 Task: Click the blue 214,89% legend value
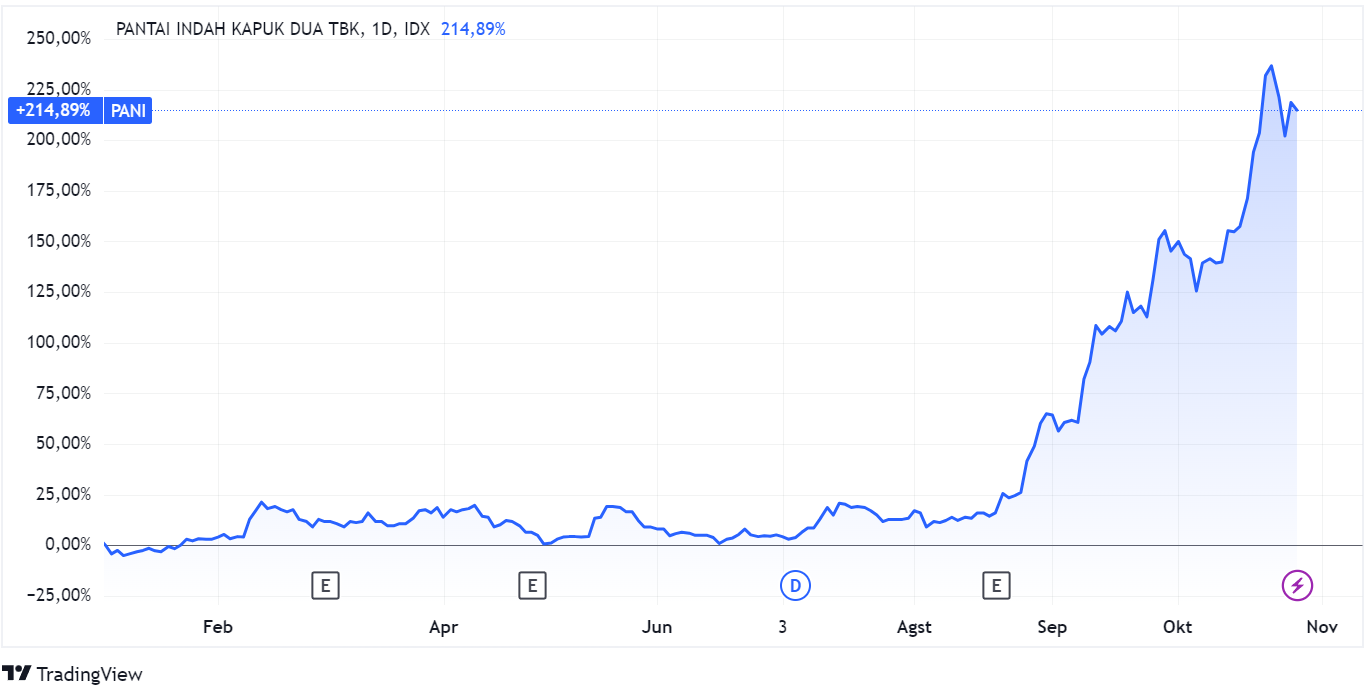pos(473,29)
